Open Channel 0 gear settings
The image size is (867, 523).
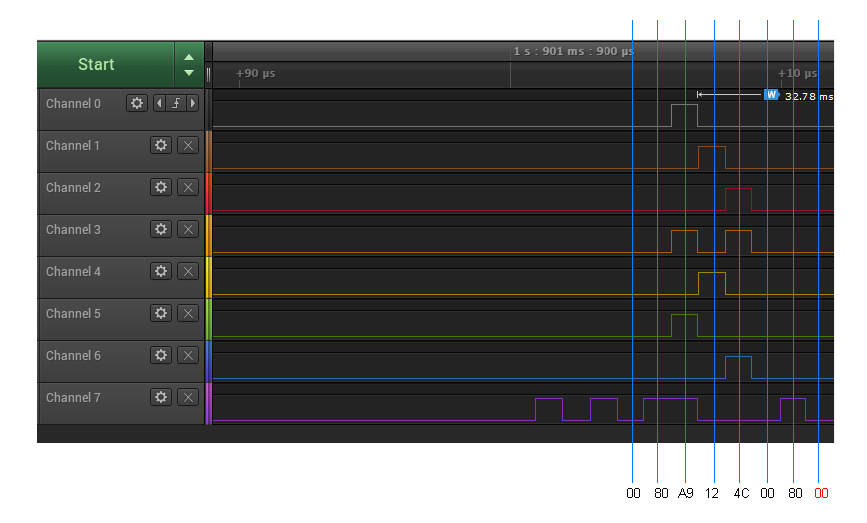(x=137, y=103)
